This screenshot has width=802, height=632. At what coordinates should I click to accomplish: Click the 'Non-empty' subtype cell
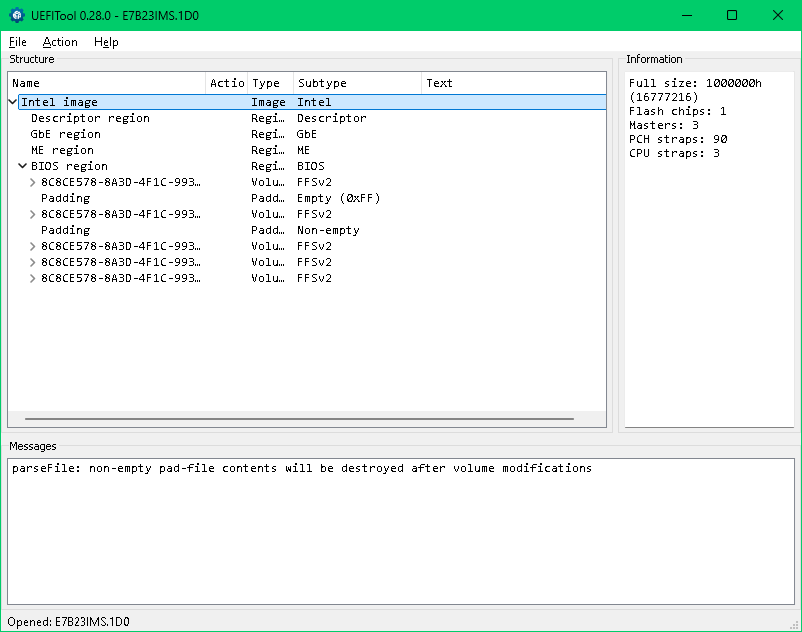point(328,230)
